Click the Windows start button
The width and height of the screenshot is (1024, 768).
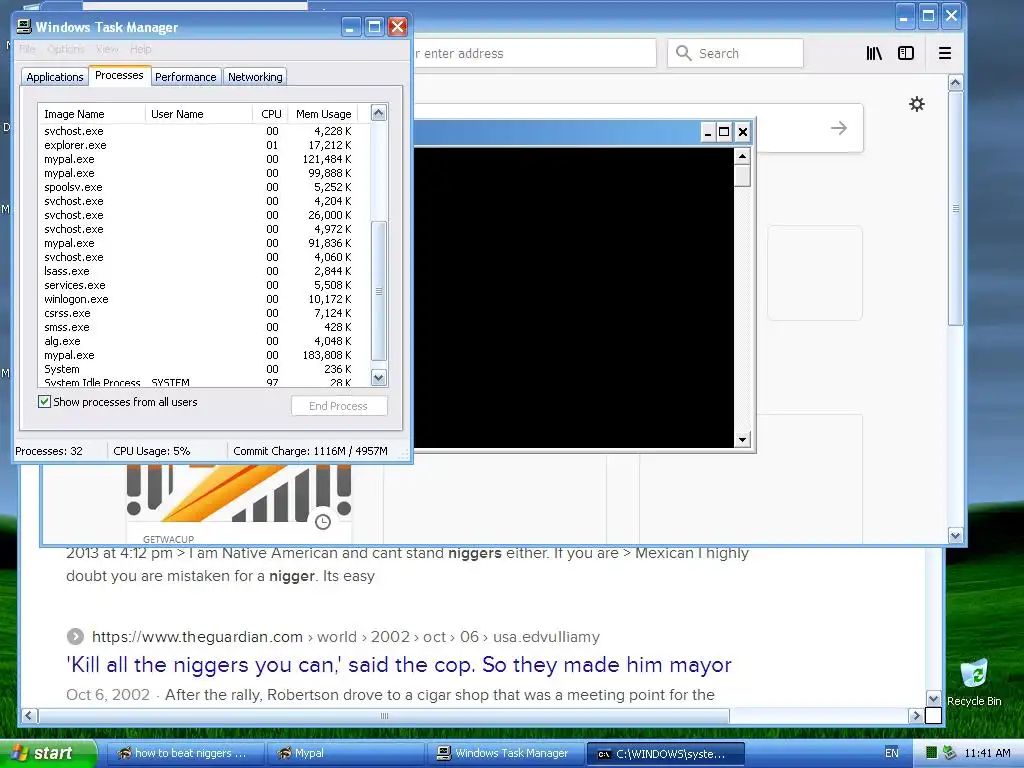tap(47, 754)
